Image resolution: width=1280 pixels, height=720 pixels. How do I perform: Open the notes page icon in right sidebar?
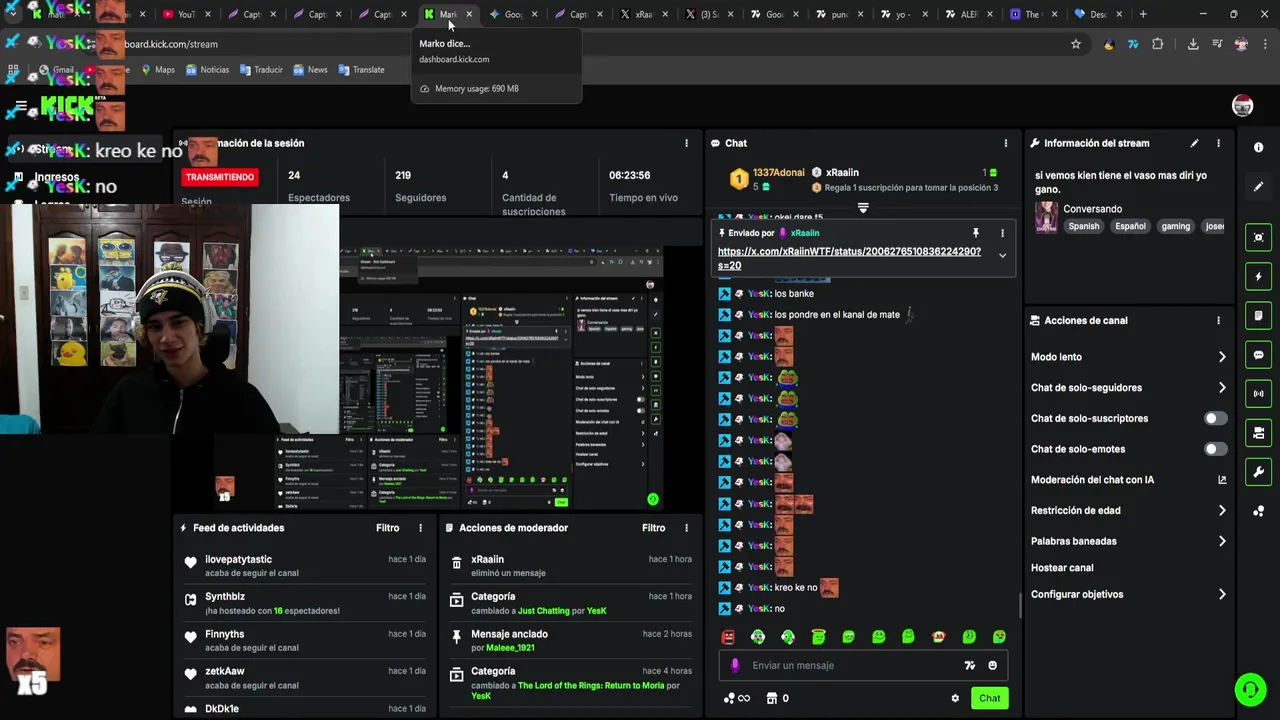1258,316
